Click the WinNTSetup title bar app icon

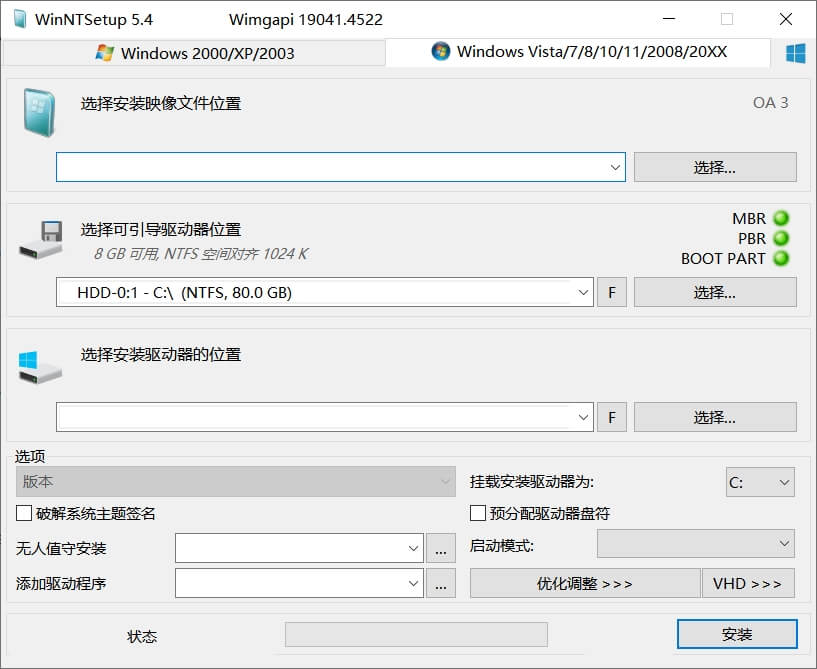coord(20,19)
